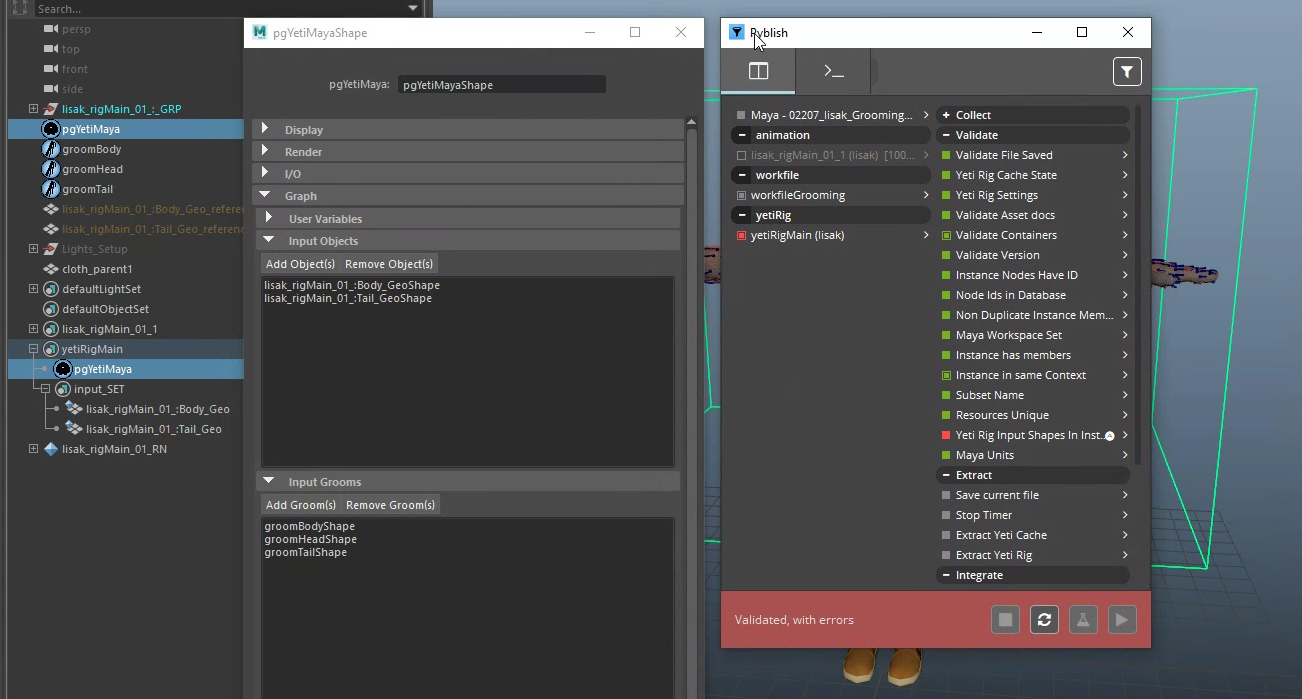This screenshot has width=1302, height=699.
Task: Click Add Object(s) button
Action: (300, 264)
